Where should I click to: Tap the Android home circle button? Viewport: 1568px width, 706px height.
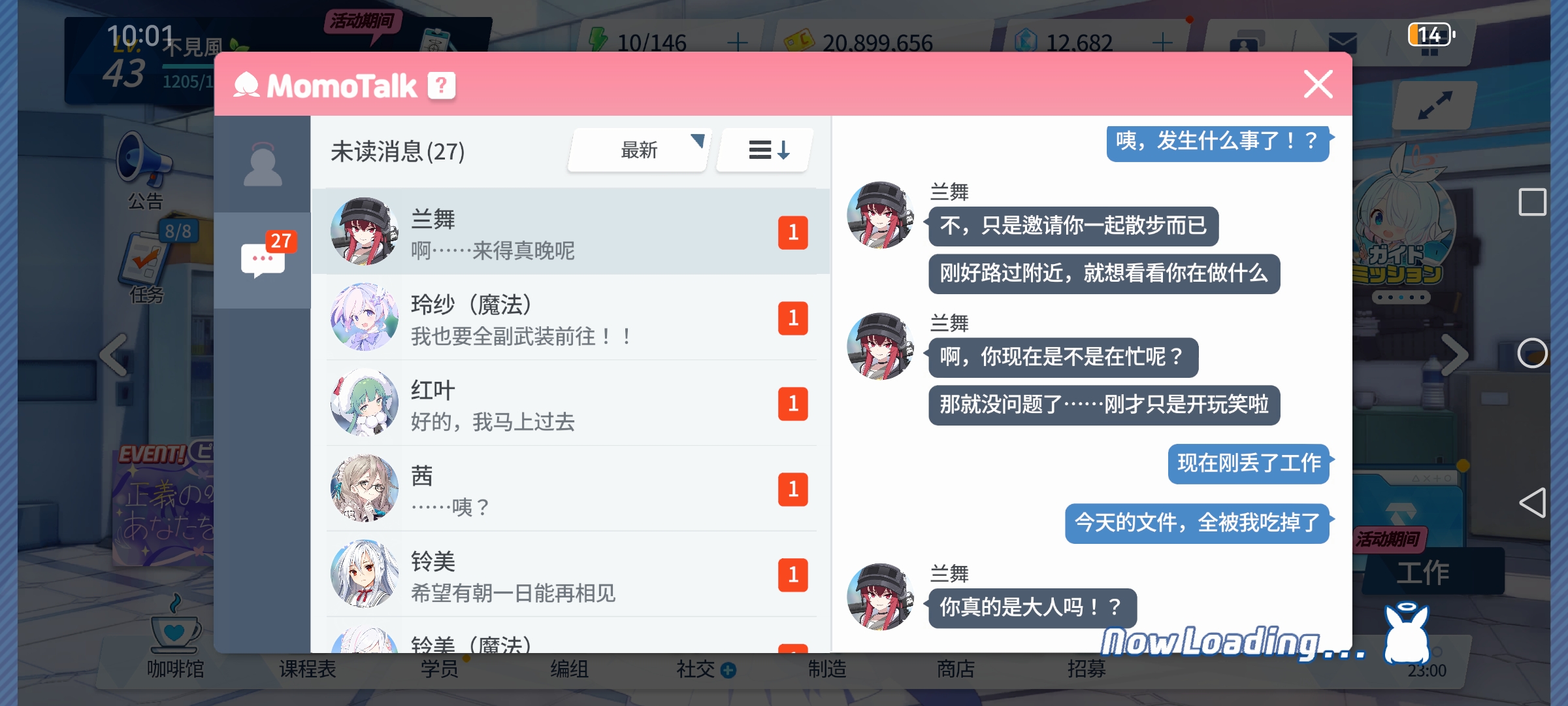coord(1532,354)
